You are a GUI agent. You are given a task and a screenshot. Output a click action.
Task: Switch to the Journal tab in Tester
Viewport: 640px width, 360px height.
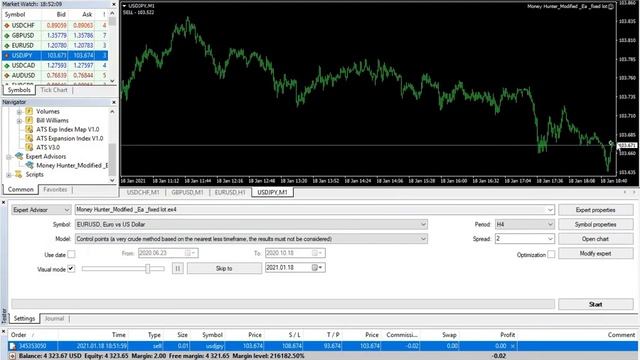click(54, 318)
